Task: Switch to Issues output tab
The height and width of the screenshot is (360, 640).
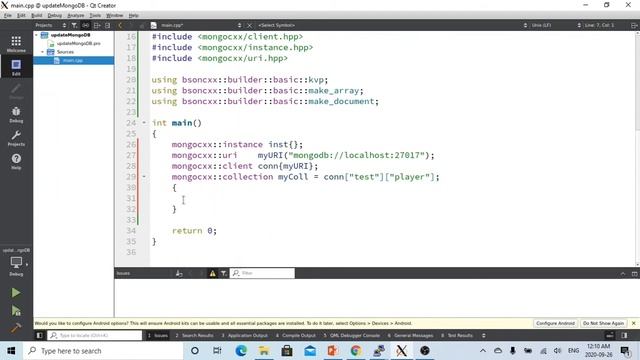Action: pos(158,336)
